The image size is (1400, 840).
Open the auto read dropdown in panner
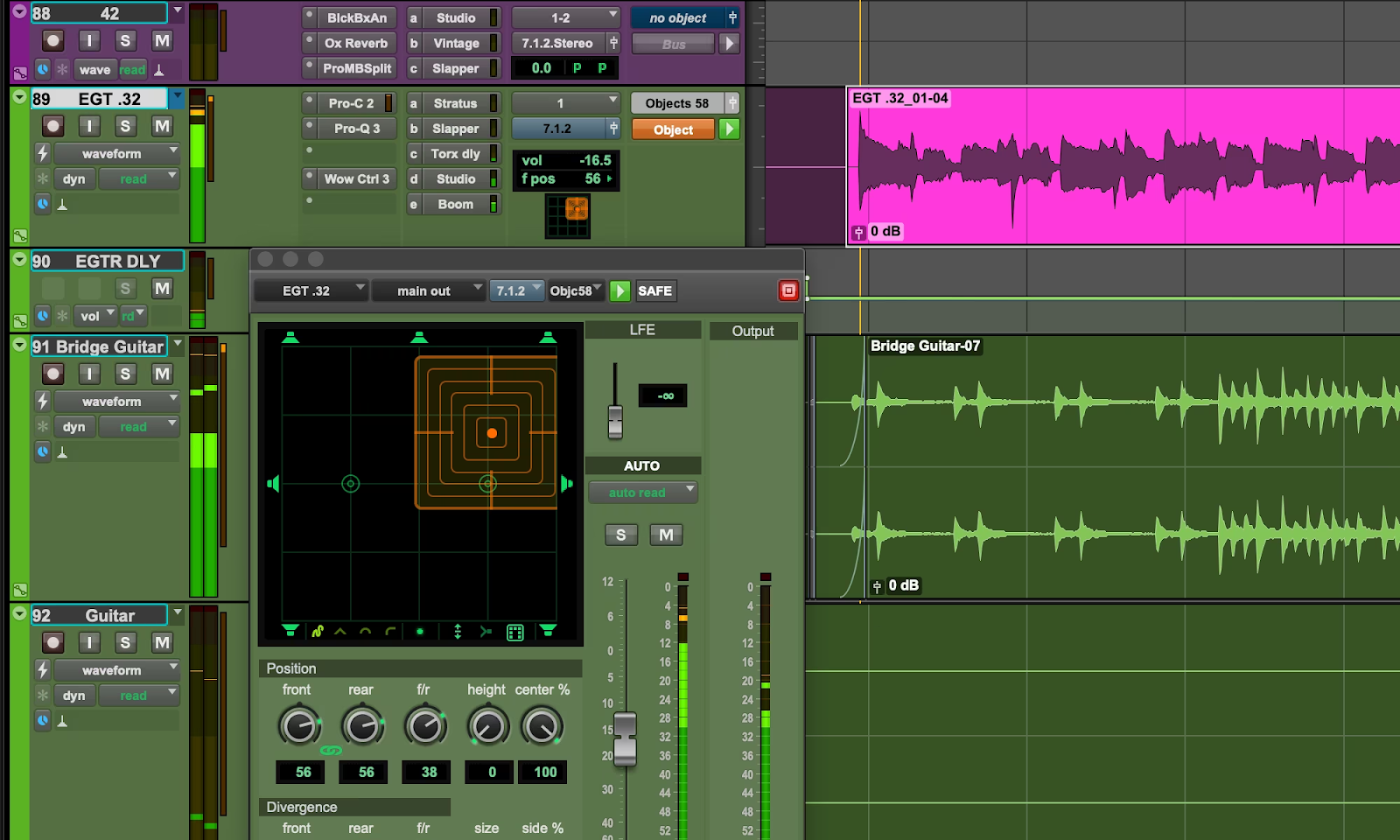coord(643,493)
